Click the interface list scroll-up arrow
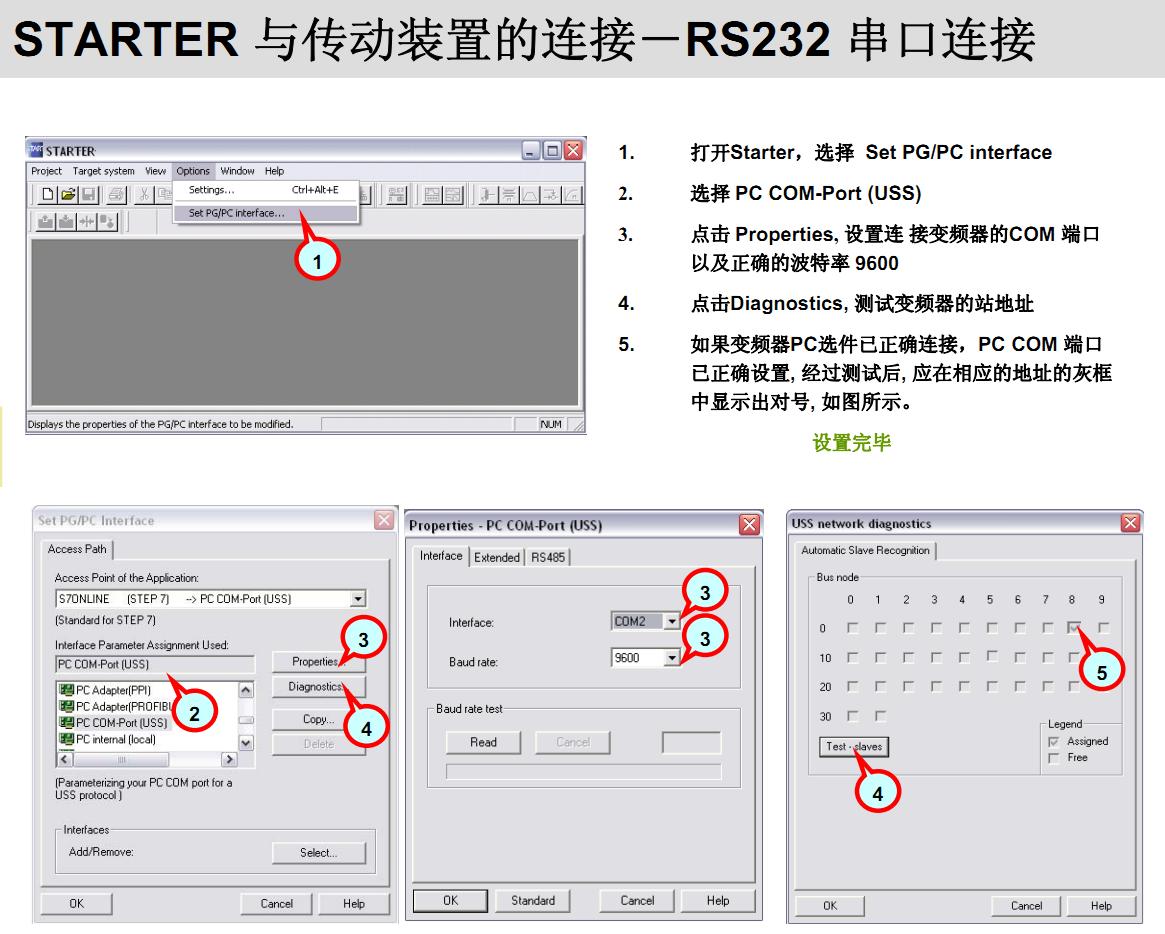1165x934 pixels. point(246,690)
